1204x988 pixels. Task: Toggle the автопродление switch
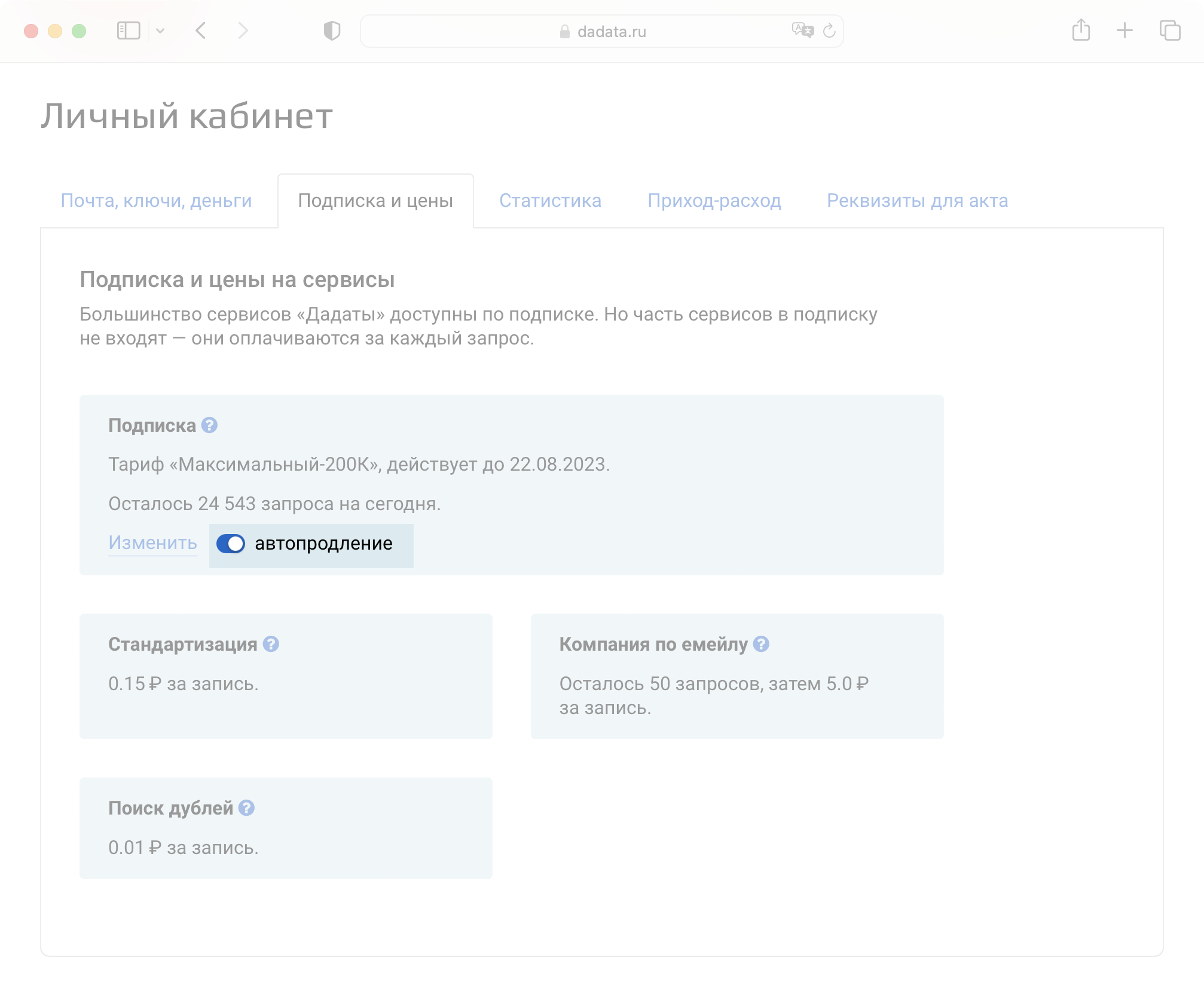231,544
